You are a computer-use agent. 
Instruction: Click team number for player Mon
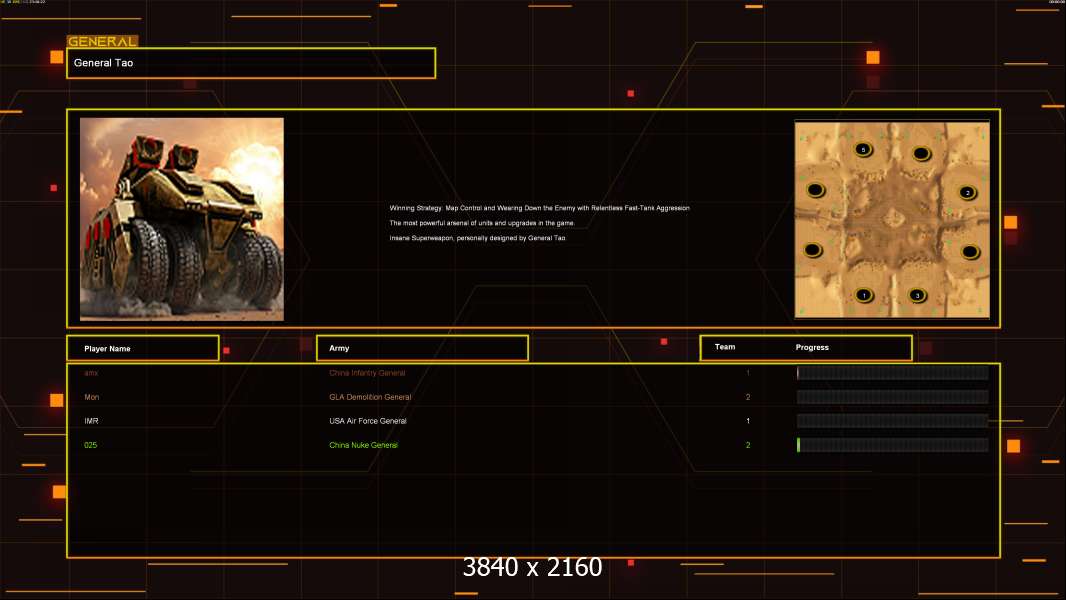tap(748, 397)
